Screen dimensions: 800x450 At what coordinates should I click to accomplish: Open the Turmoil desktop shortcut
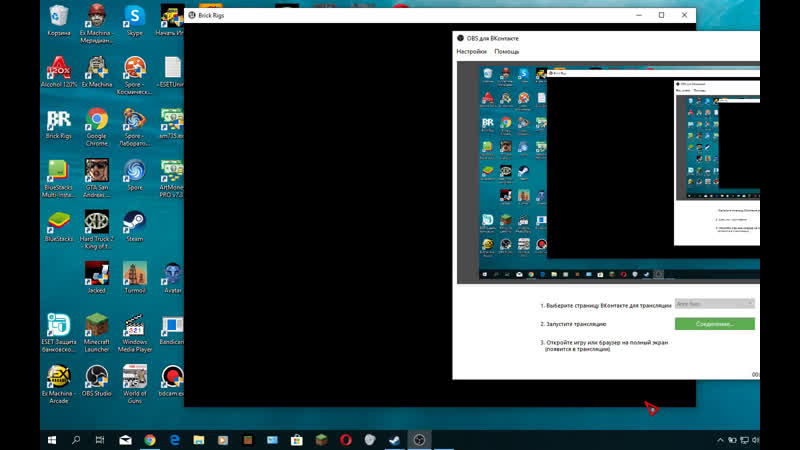[x=135, y=278]
